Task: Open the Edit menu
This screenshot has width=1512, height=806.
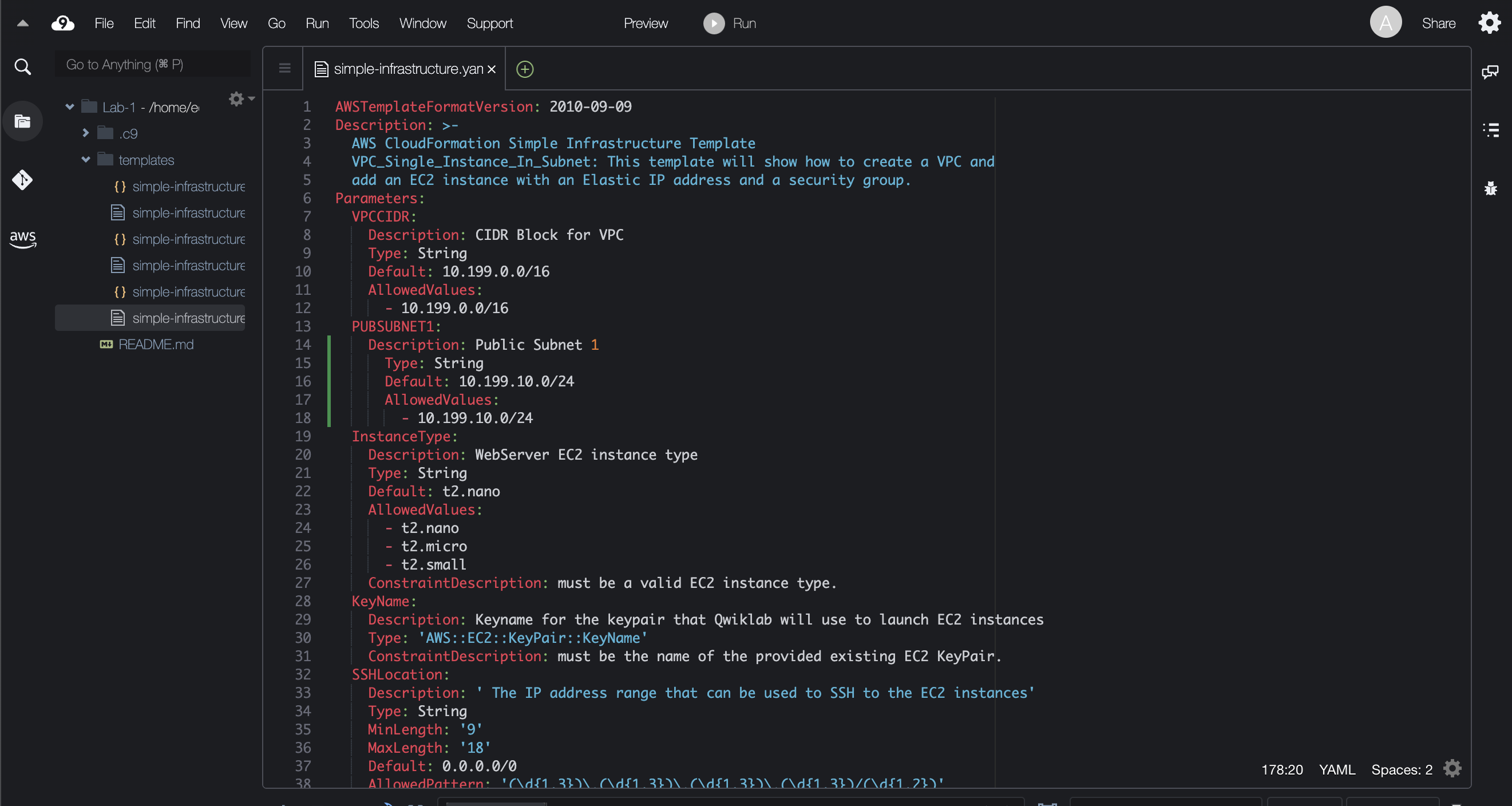Action: [x=144, y=23]
